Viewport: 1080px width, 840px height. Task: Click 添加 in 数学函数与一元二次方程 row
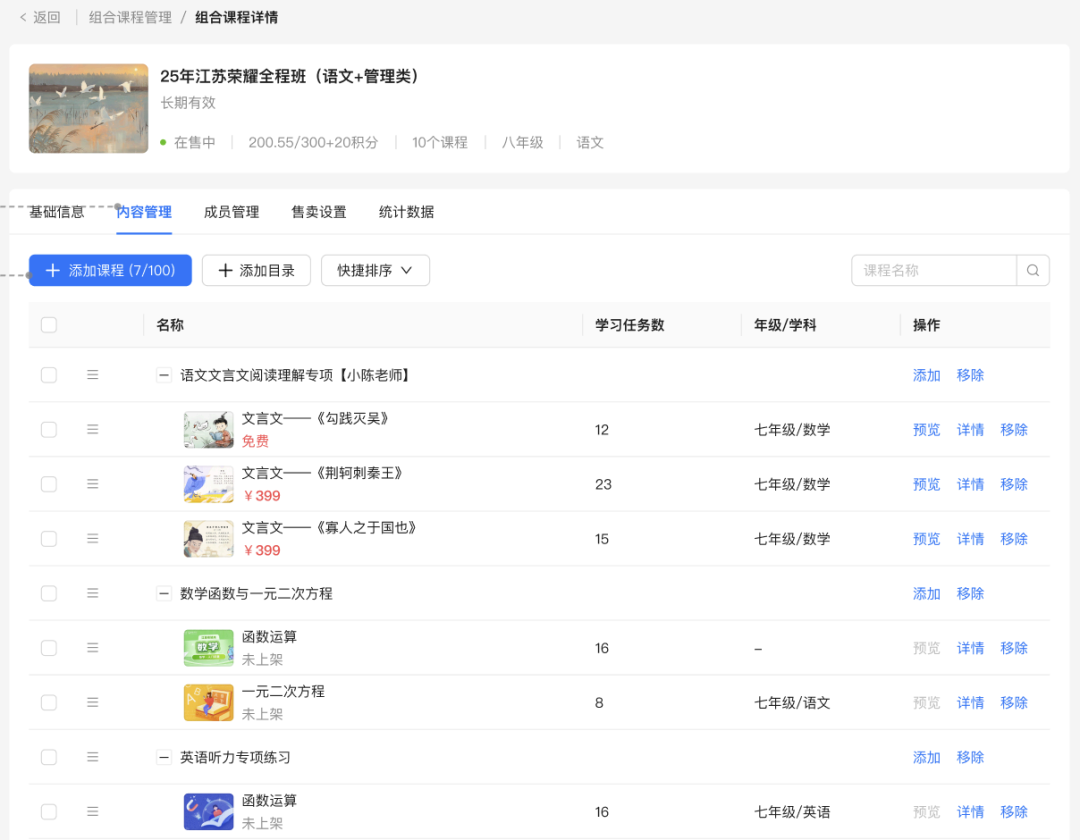[926, 594]
